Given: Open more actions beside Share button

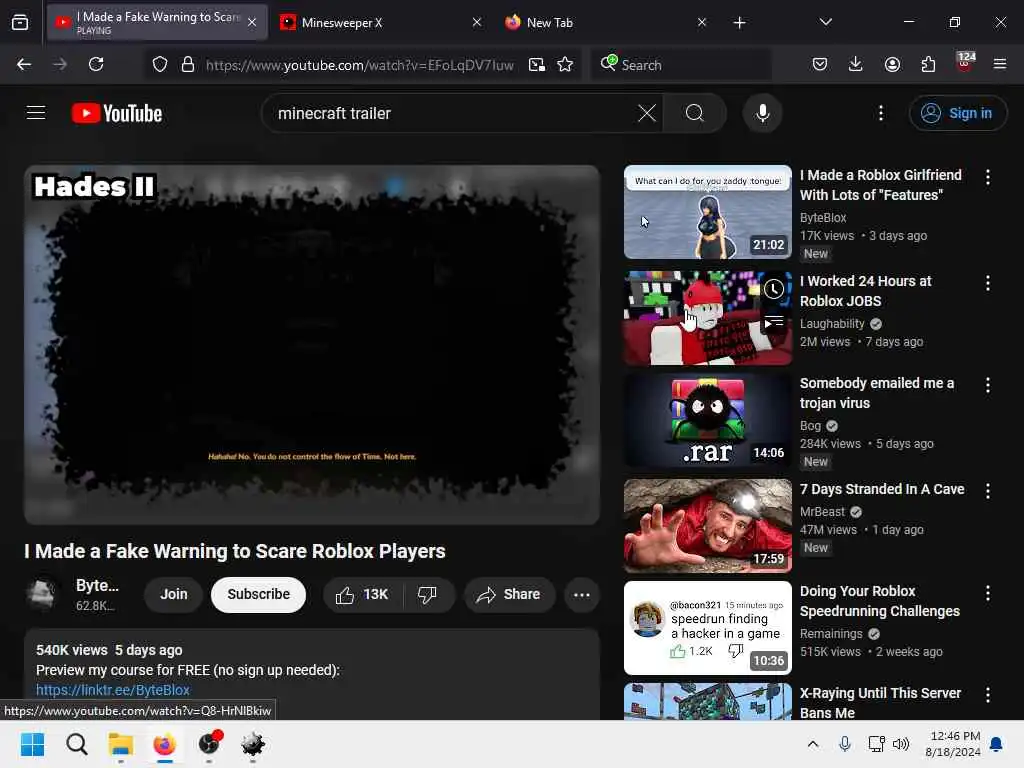Looking at the screenshot, I should tap(582, 595).
